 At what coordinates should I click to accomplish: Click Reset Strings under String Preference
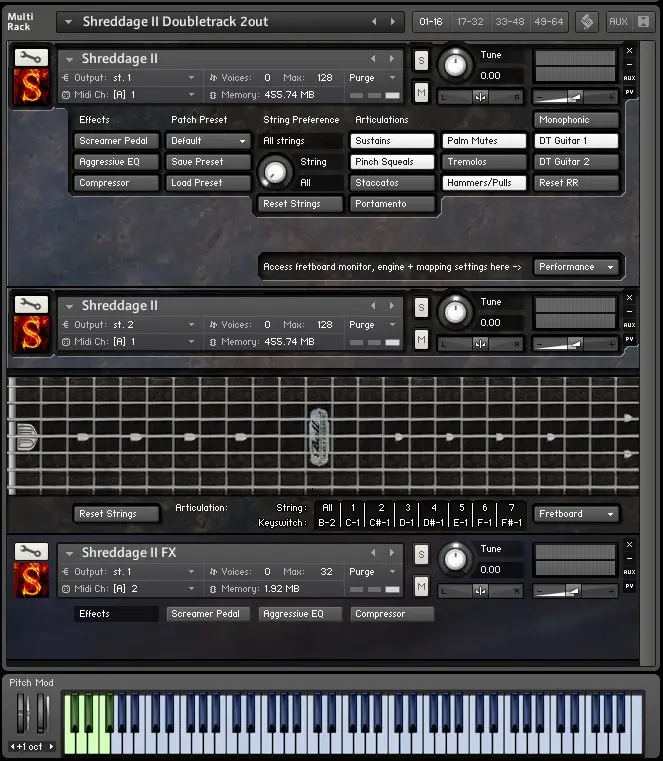(300, 204)
